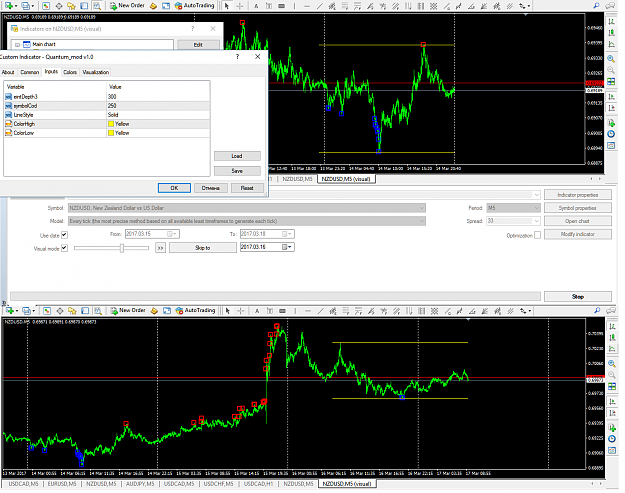This screenshot has width=625, height=493.
Task: Open EURUSD,M5 chart tab
Action: [x=62, y=483]
